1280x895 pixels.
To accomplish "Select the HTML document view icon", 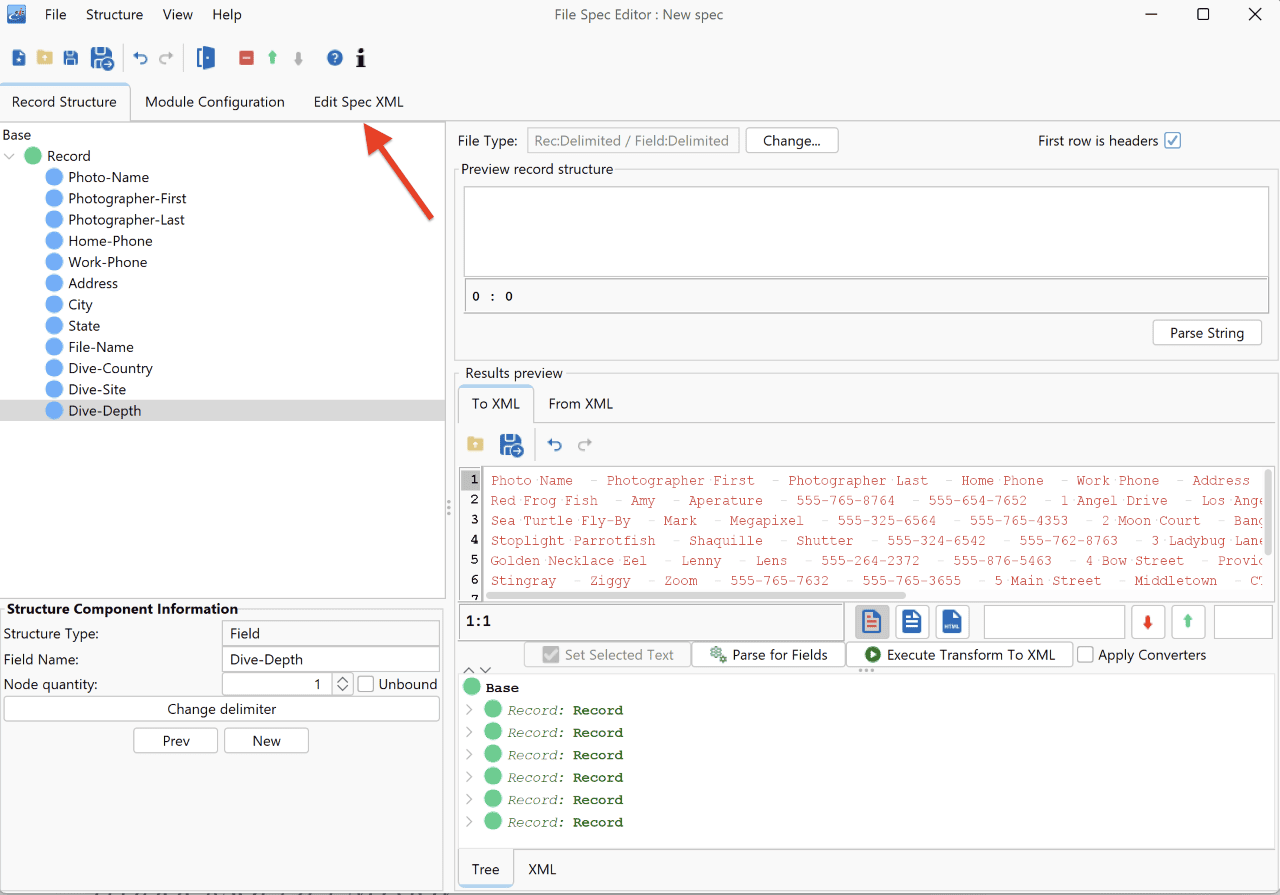I will click(x=952, y=622).
